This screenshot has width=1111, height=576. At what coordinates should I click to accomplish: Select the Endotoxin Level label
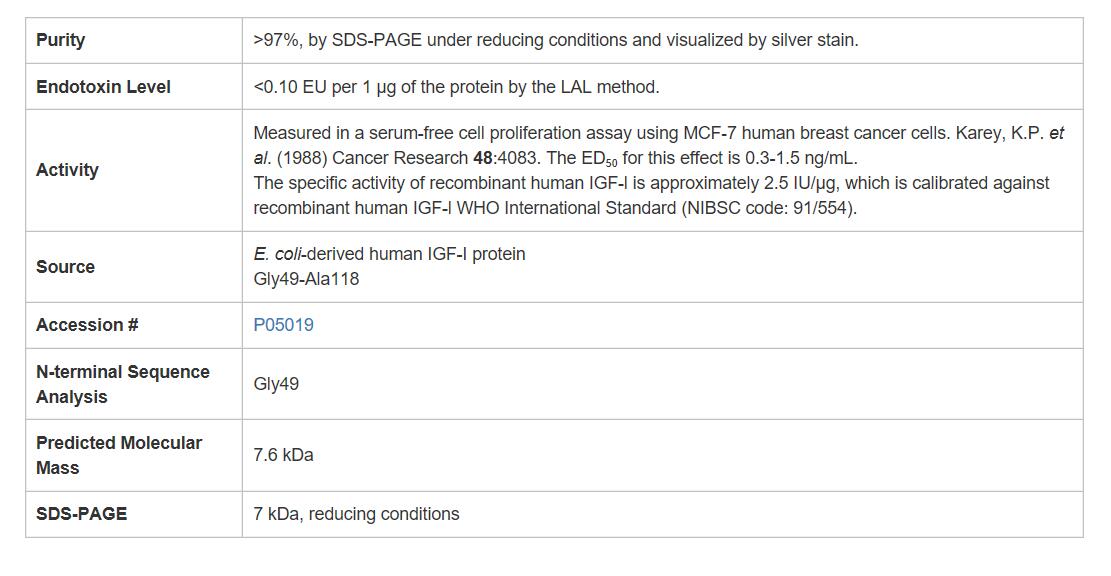(103, 87)
